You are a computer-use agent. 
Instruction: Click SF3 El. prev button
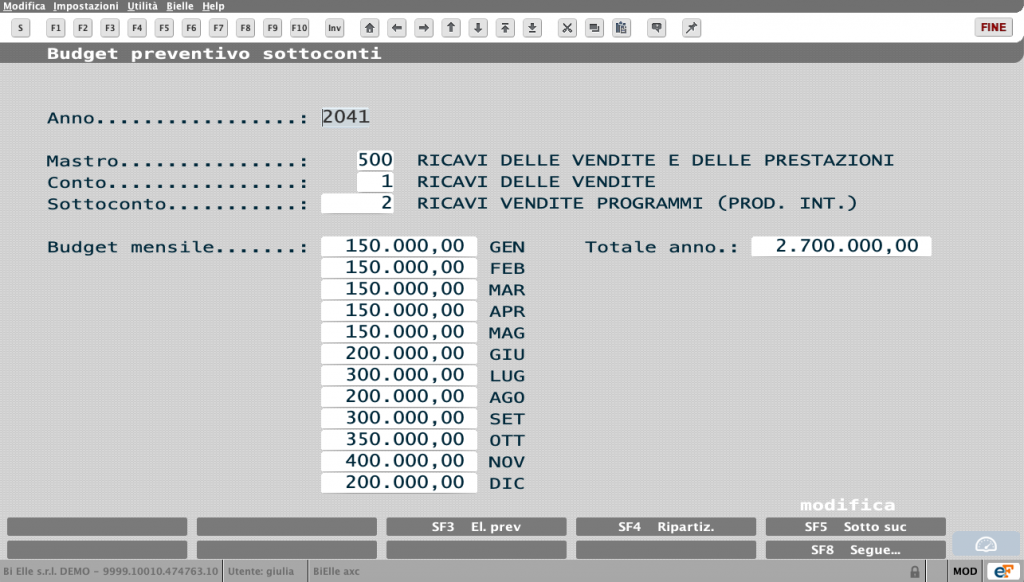pyautogui.click(x=476, y=526)
